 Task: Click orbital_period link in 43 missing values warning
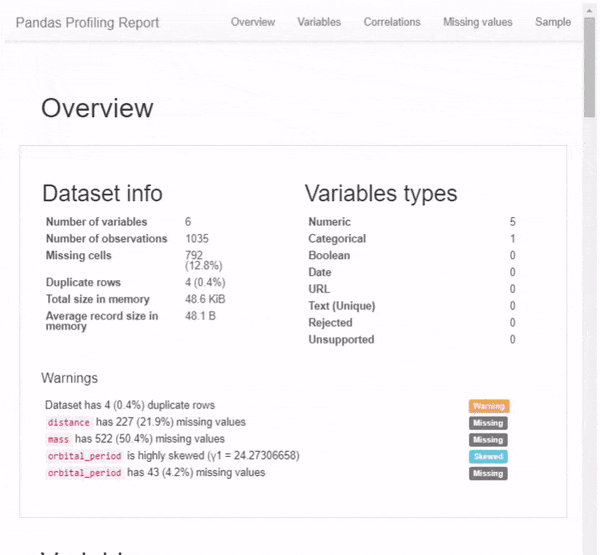point(84,473)
